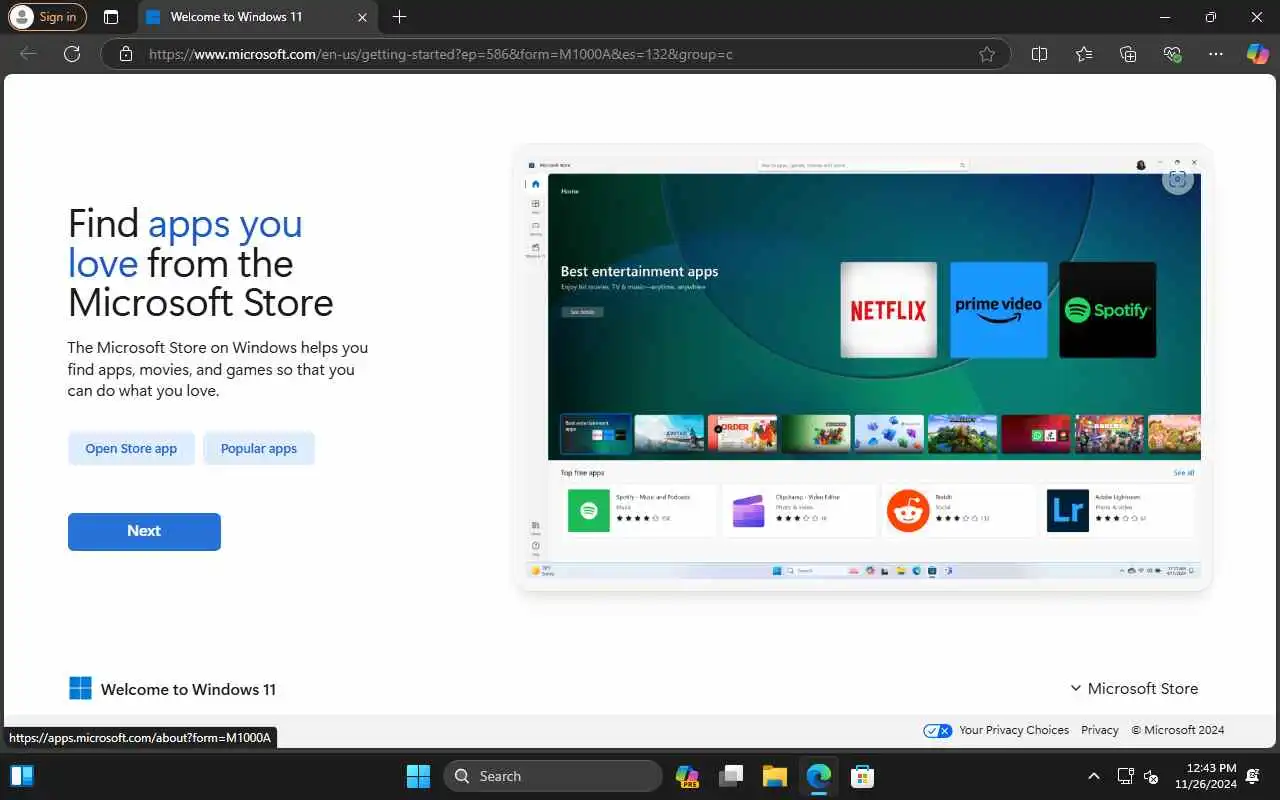Click the address bar URL field
The image size is (1280, 800).
555,54
